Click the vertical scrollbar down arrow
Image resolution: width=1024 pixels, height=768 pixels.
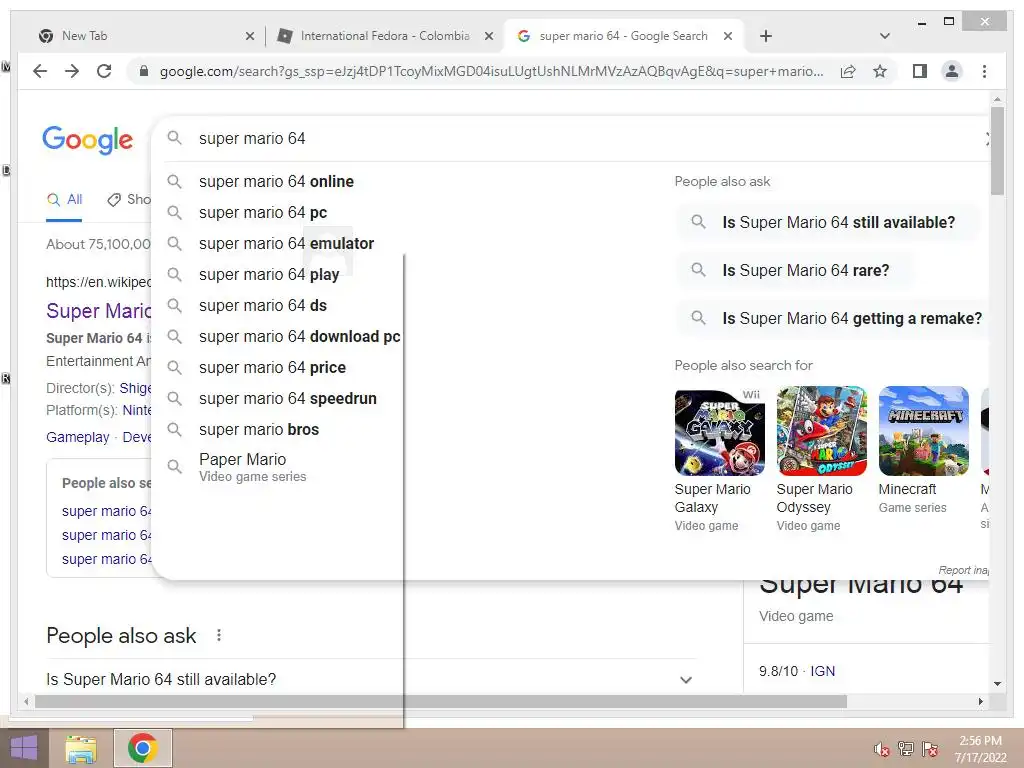point(997,684)
